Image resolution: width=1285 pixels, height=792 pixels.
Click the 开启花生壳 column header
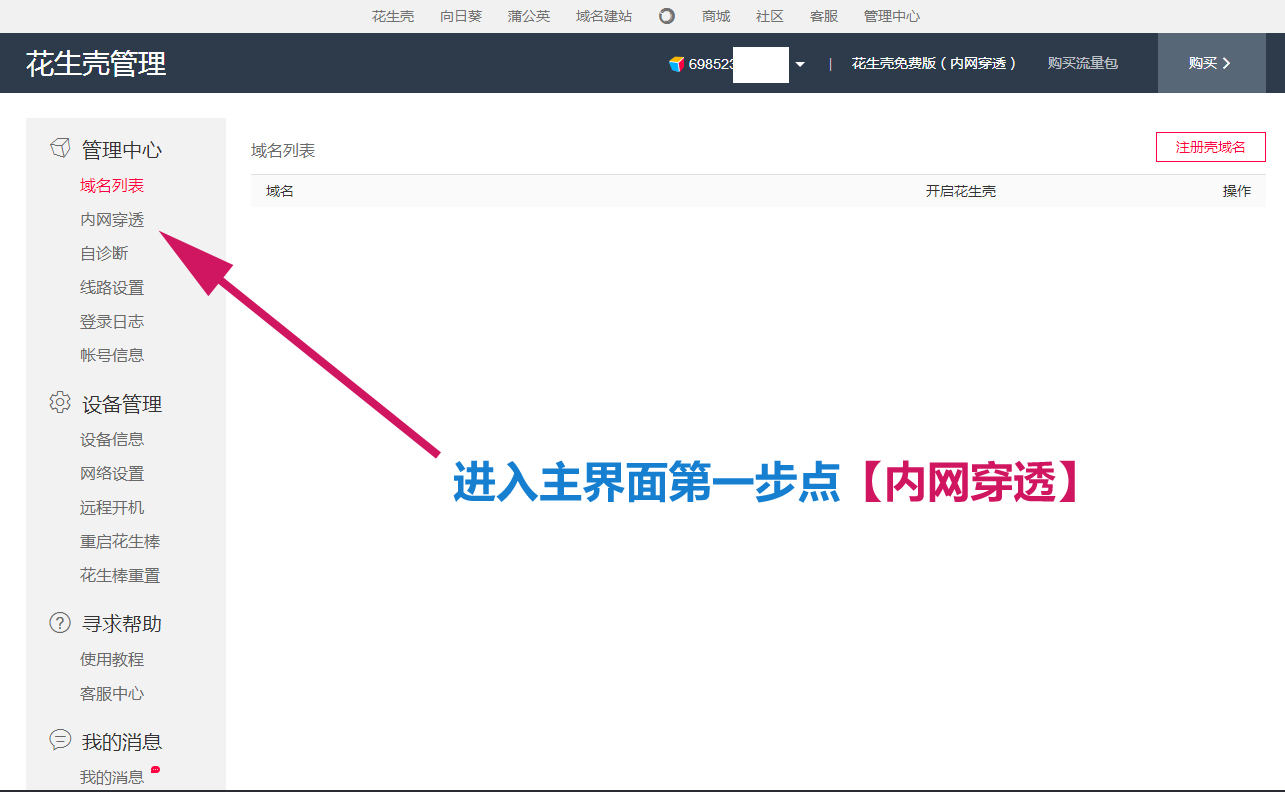coord(961,191)
